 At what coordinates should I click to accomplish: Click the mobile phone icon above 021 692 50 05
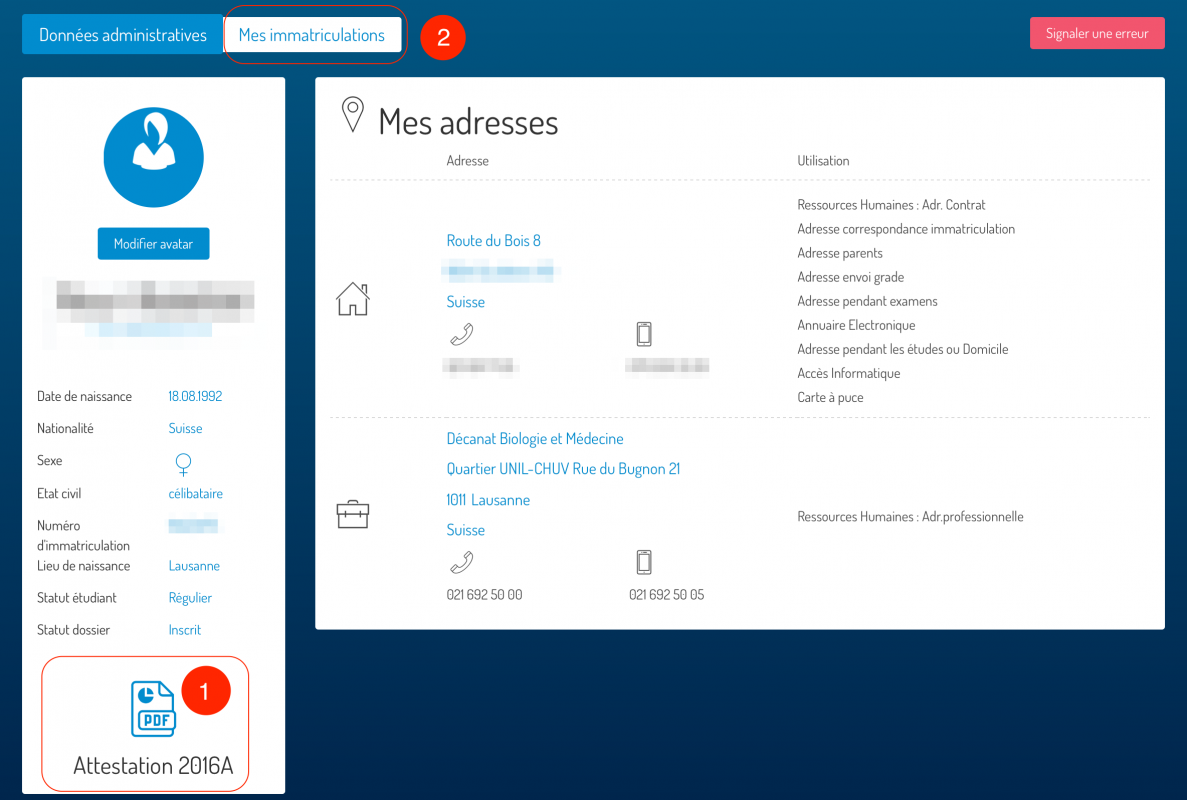coord(644,562)
